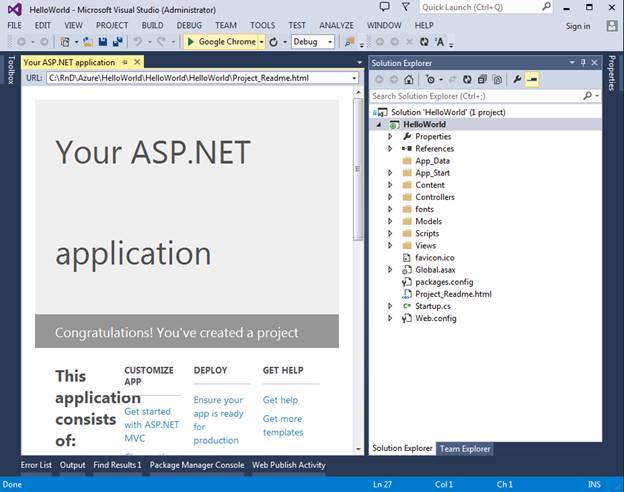Expand the References node arrow
Image resolution: width=624 pixels, height=492 pixels.
click(x=390, y=148)
